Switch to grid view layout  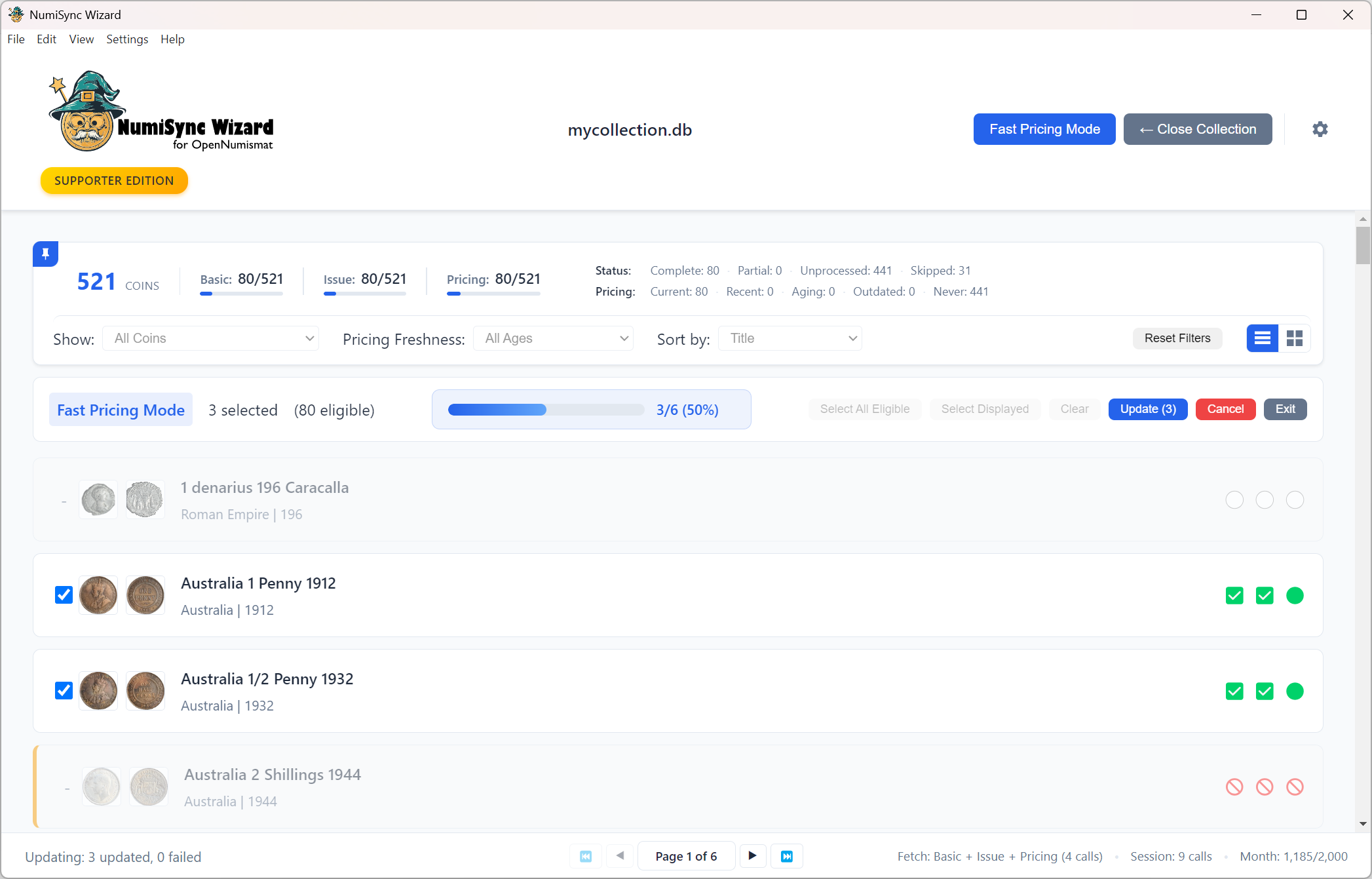[x=1295, y=338]
